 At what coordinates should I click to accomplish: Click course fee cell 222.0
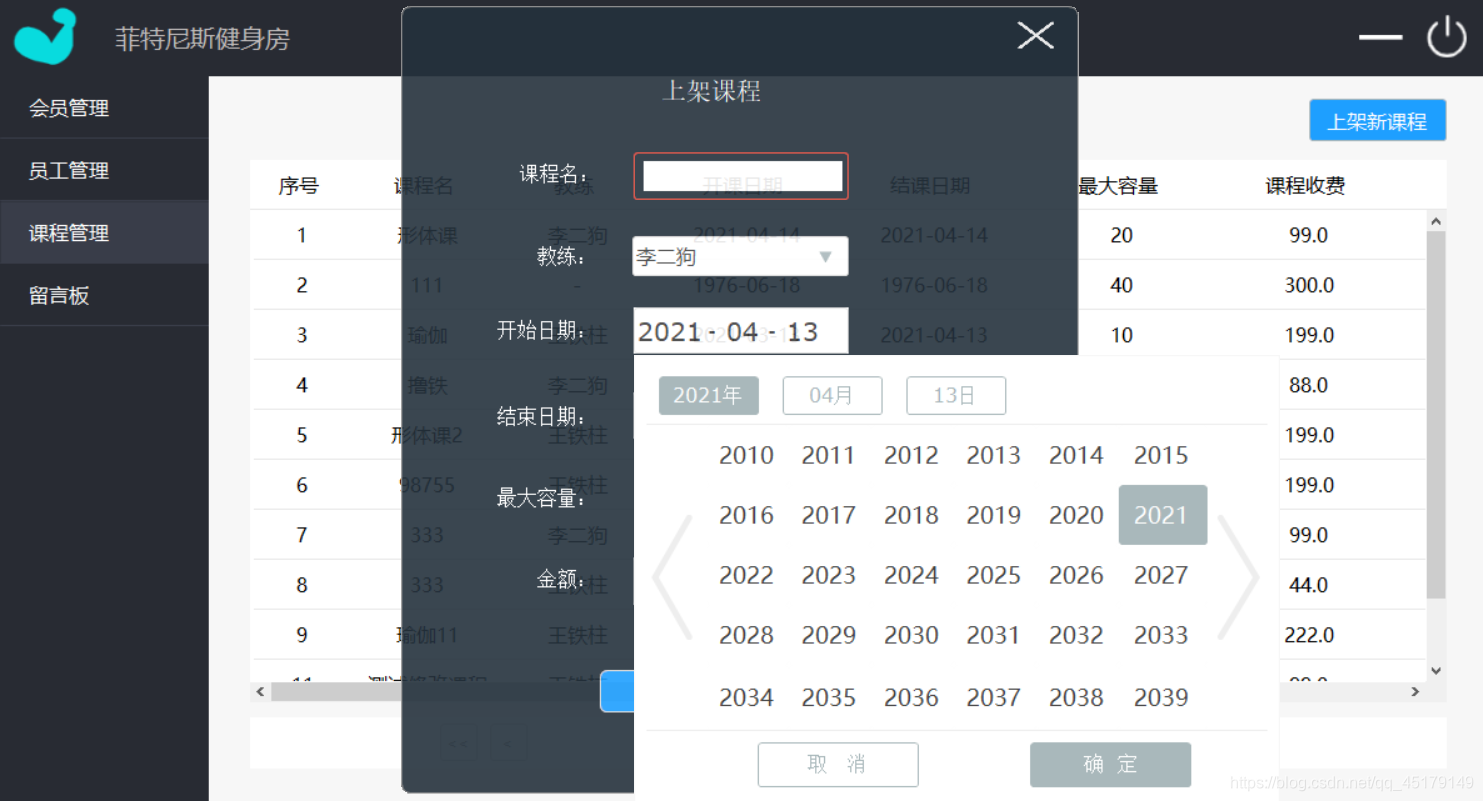pos(1309,635)
